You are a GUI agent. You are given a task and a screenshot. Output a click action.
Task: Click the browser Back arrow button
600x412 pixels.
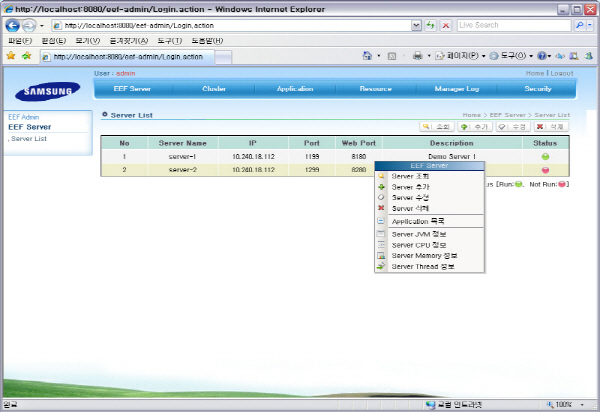(13, 24)
